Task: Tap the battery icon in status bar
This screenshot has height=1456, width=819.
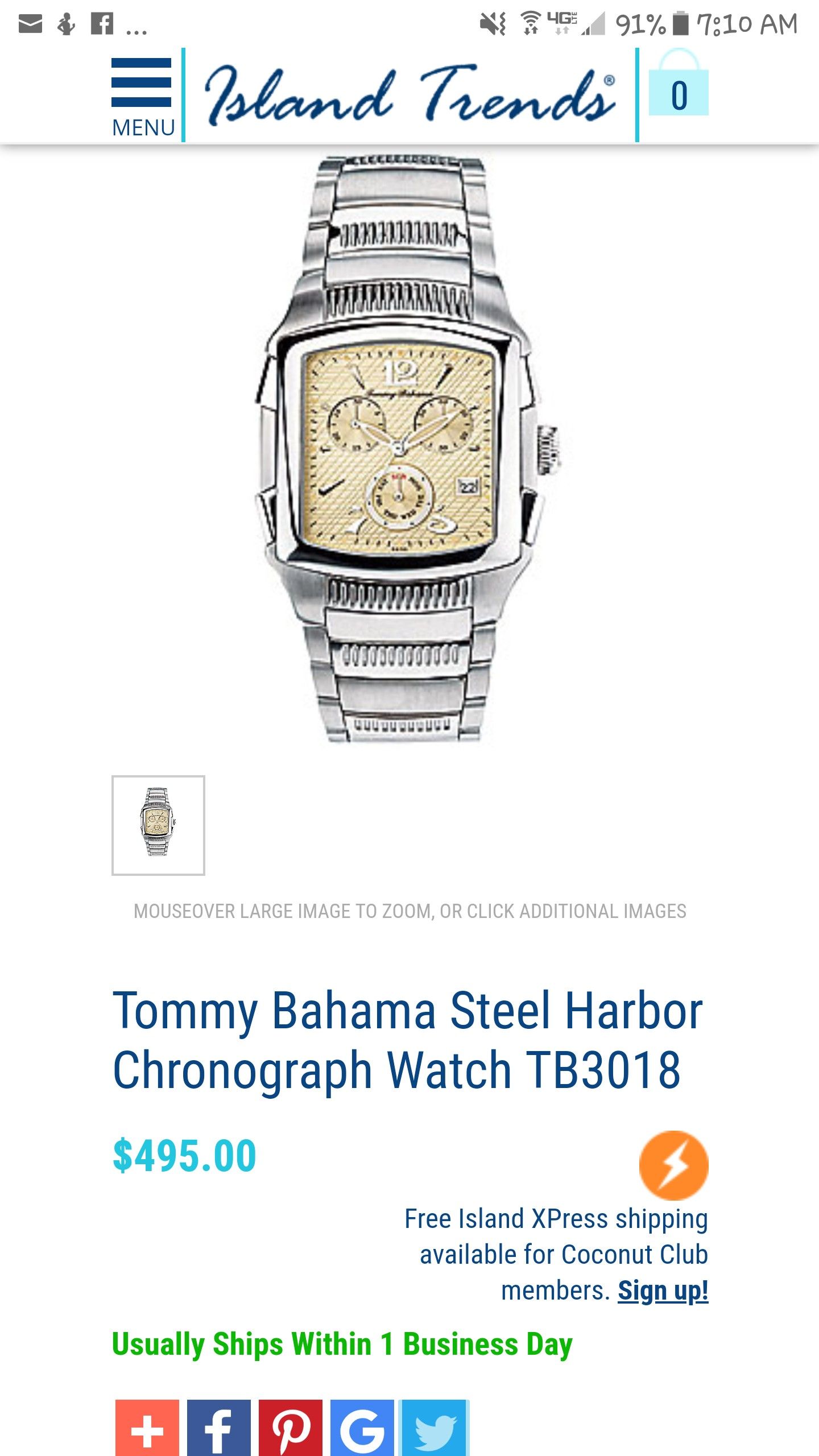Action: [680, 24]
